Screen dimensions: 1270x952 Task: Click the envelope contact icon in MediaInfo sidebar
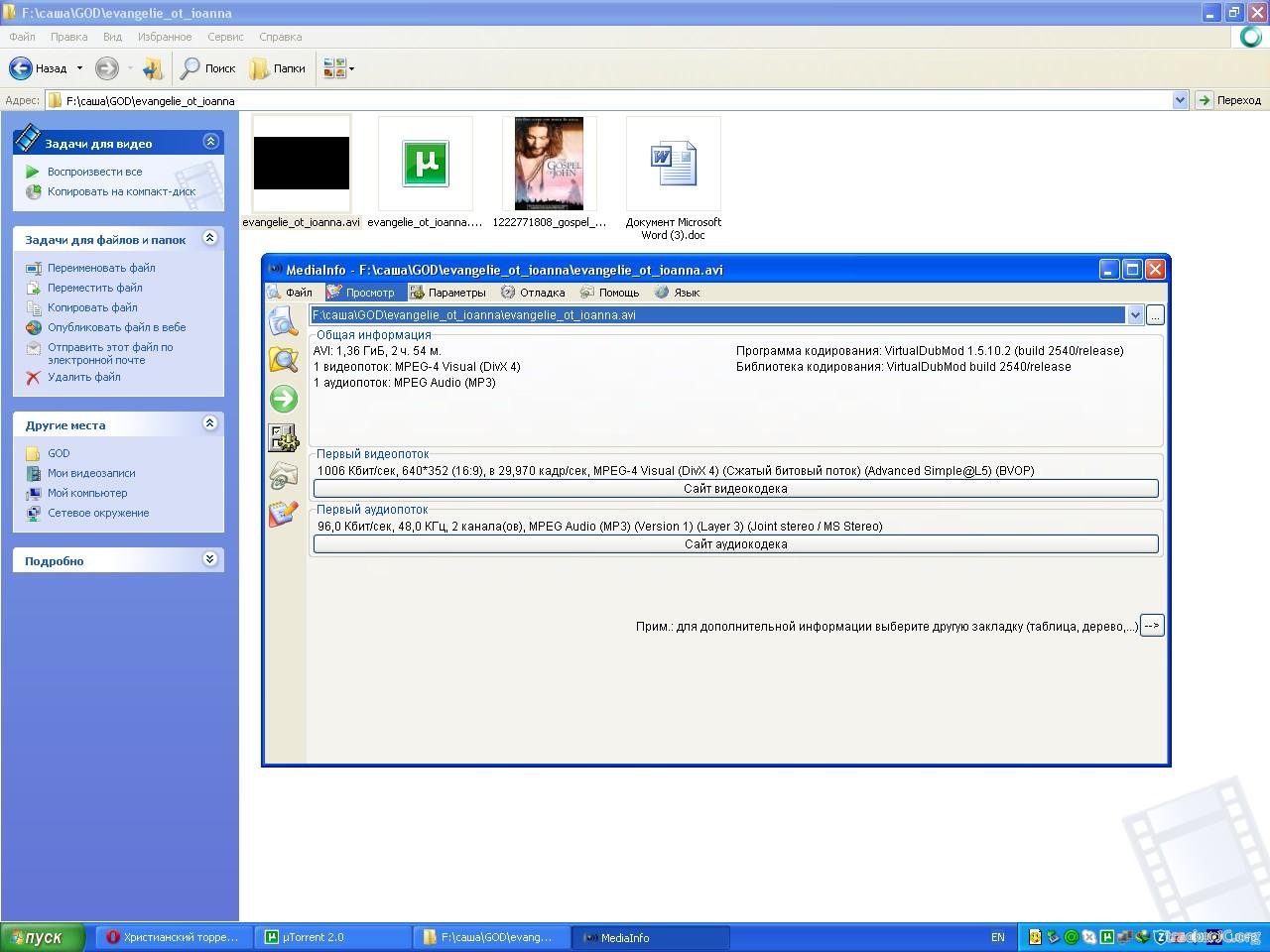tap(284, 476)
